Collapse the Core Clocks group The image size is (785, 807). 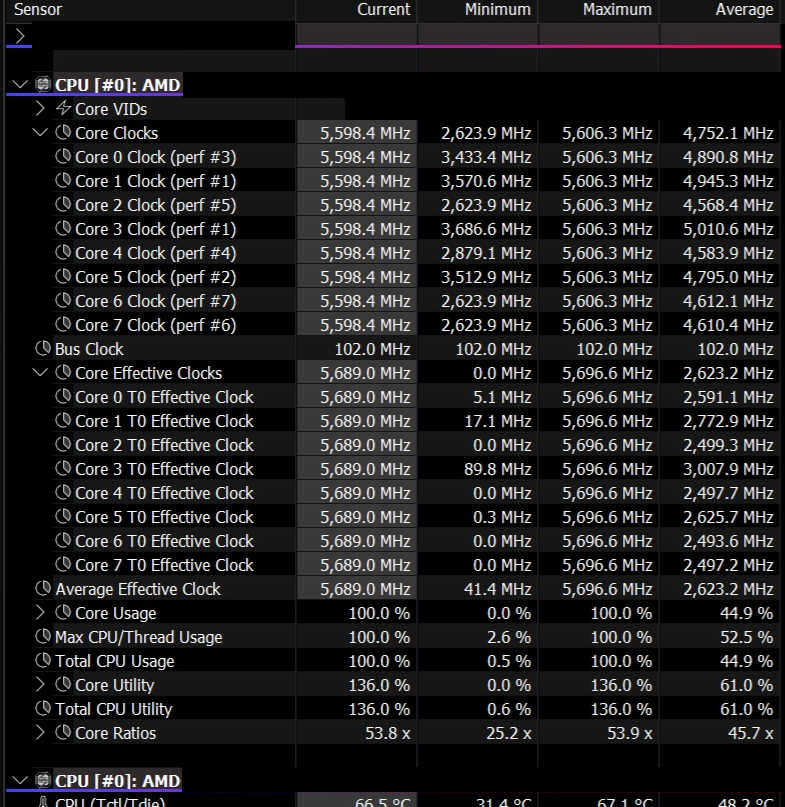40,133
